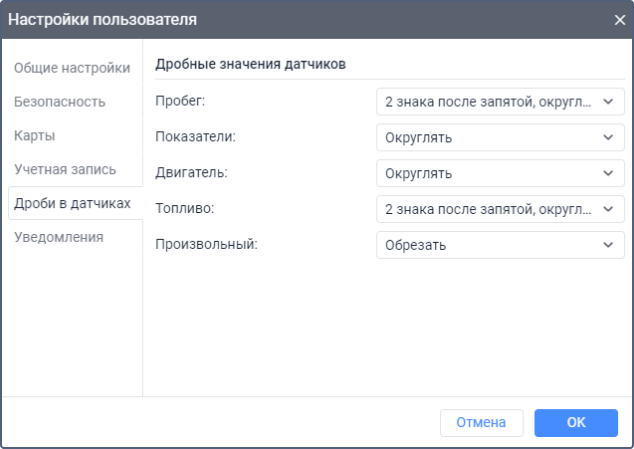Click the Показатели field label
Image resolution: width=634 pixels, height=449 pixels.
196,137
